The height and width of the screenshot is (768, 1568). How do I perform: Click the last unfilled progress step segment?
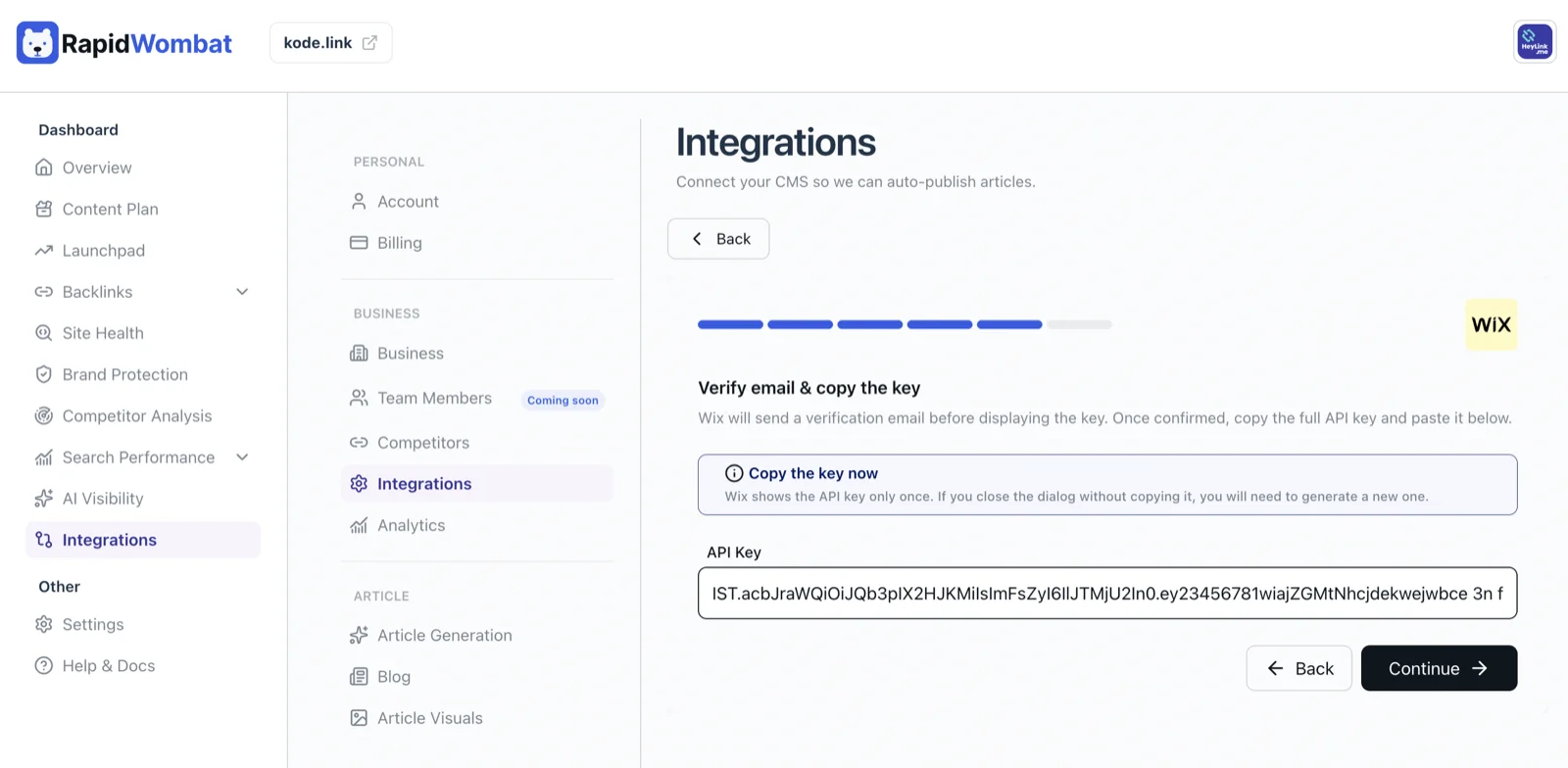click(x=1079, y=324)
